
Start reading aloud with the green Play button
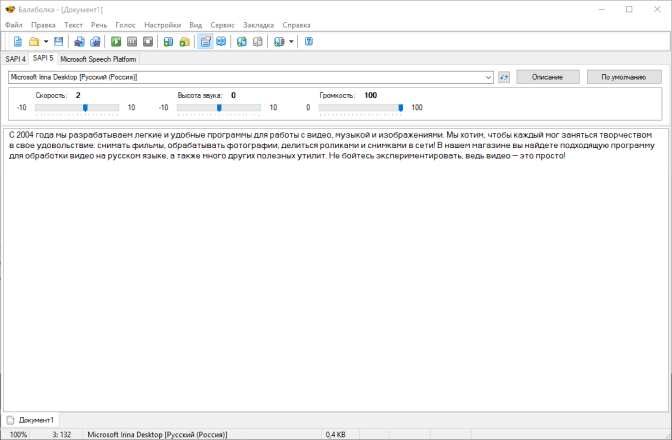pos(116,42)
